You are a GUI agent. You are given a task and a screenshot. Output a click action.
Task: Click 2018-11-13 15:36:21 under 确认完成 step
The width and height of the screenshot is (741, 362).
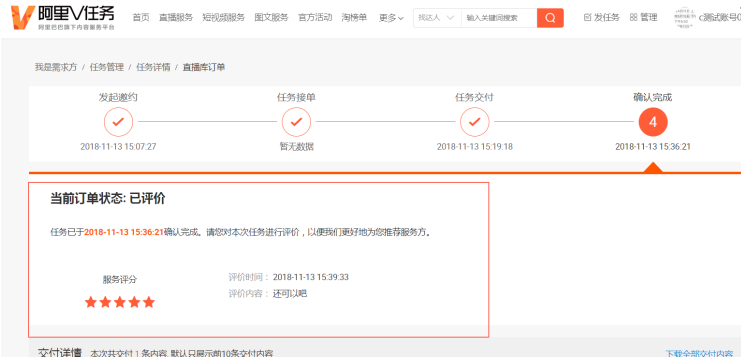pyautogui.click(x=653, y=147)
